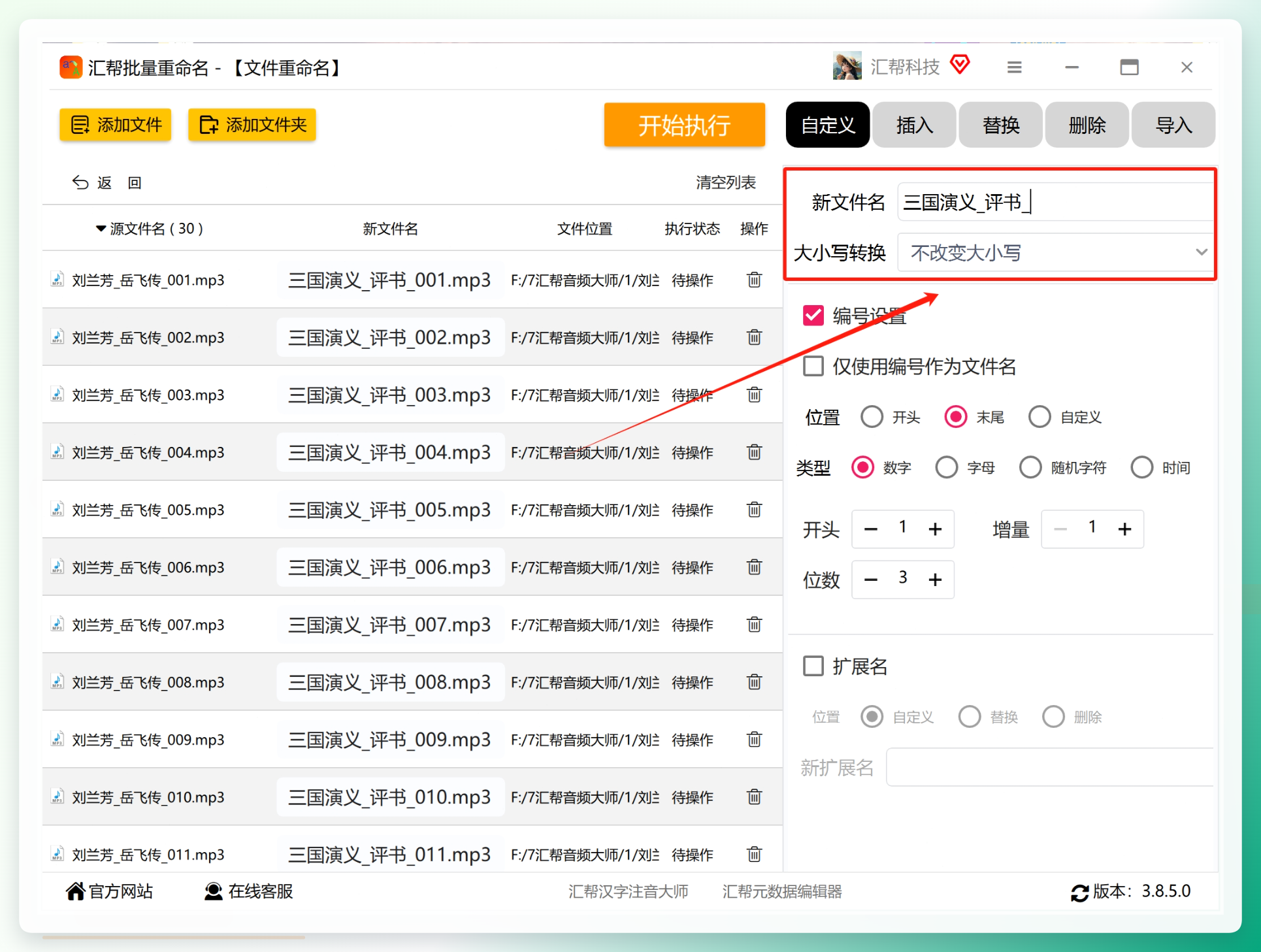Image resolution: width=1261 pixels, height=952 pixels.
Task: Click the 开始执行 button
Action: coord(684,125)
